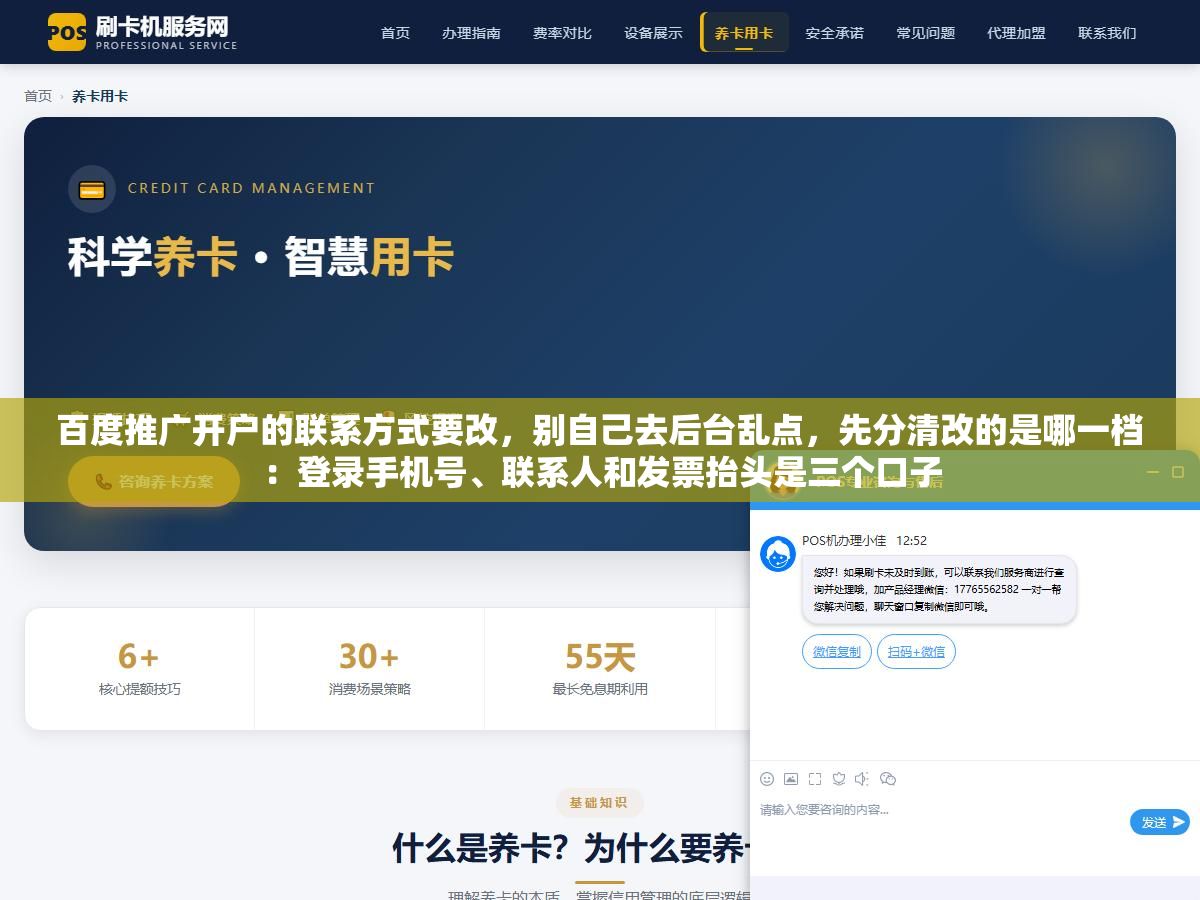1200x900 pixels.
Task: Click the POS机办理小佳 agent avatar
Action: tap(778, 554)
